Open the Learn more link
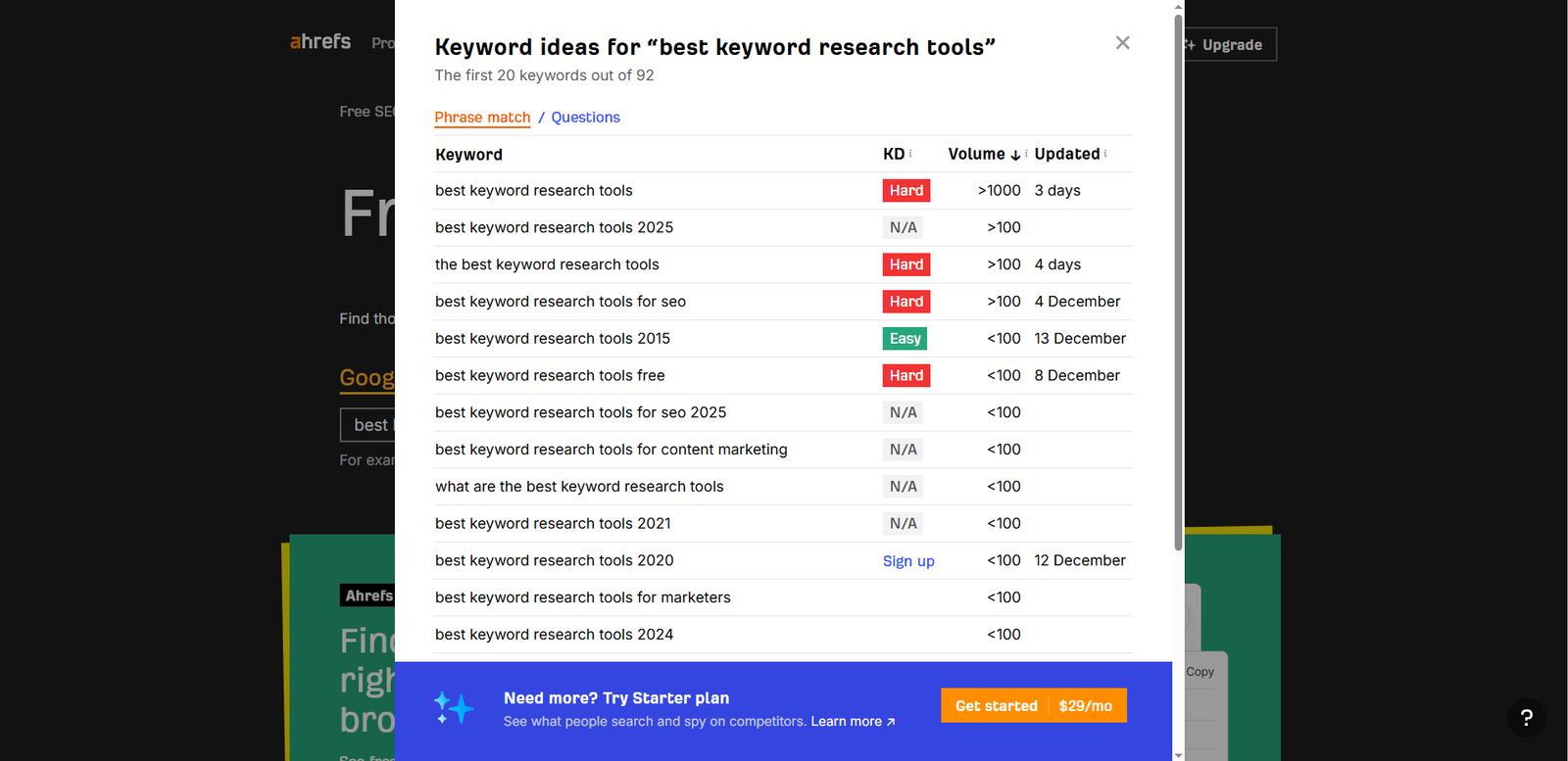The width and height of the screenshot is (1568, 761). (853, 722)
